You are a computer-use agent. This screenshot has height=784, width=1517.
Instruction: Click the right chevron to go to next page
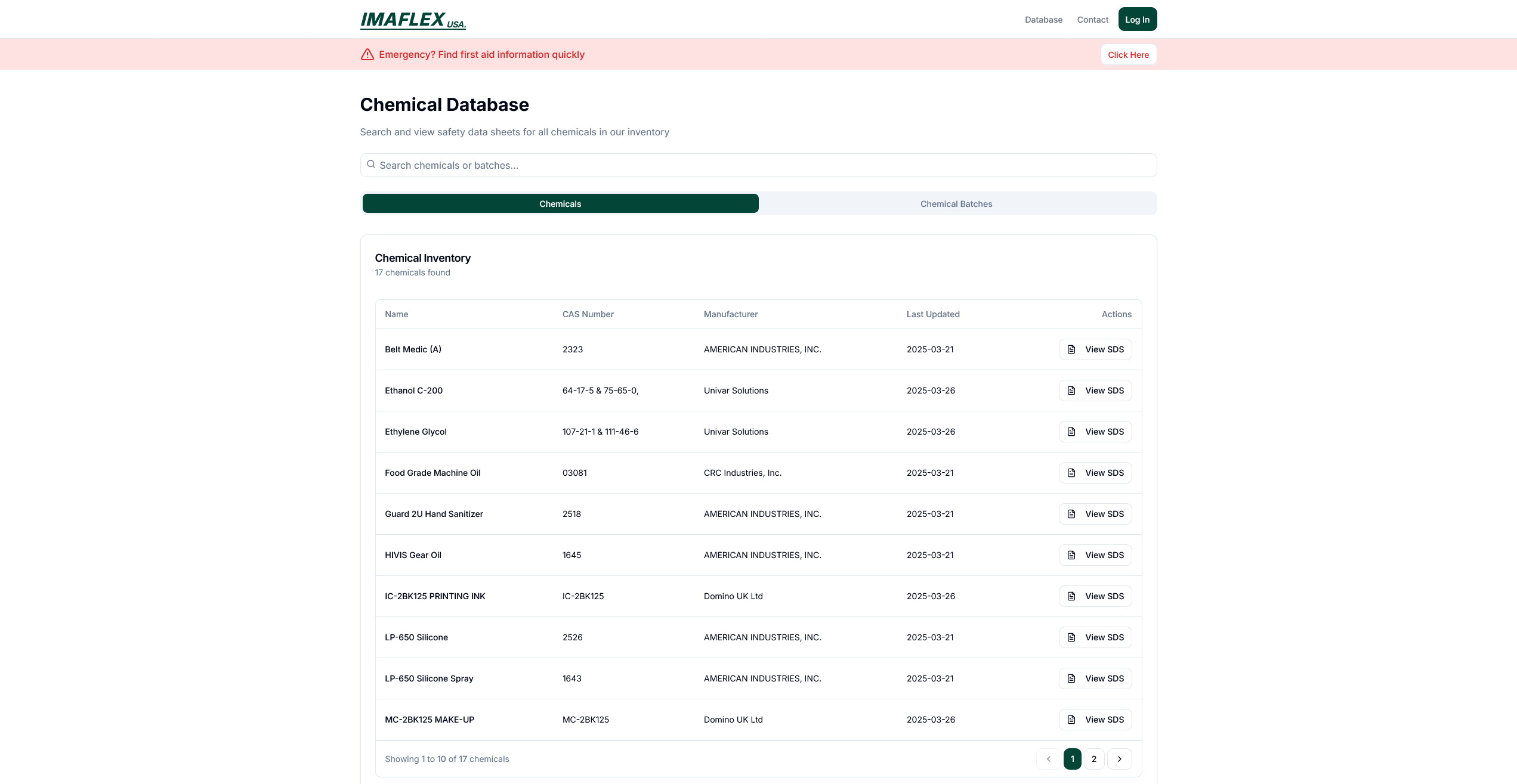[1119, 759]
